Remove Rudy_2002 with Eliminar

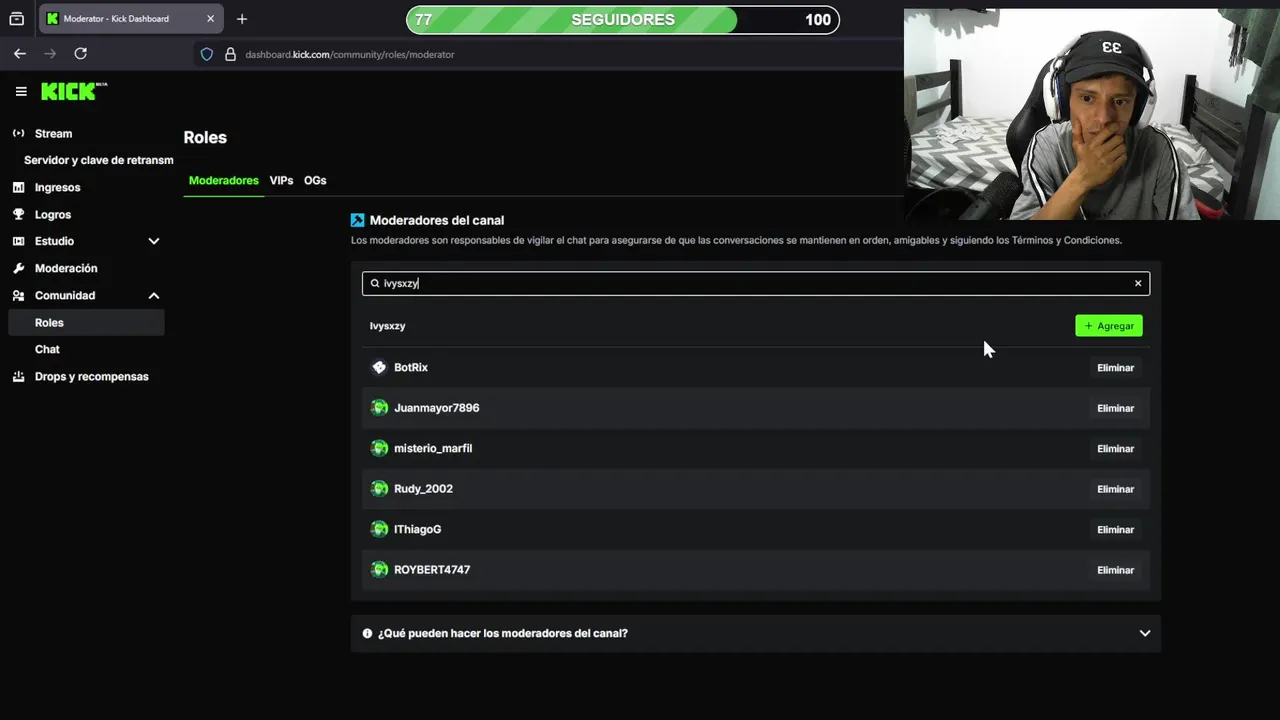1115,489
